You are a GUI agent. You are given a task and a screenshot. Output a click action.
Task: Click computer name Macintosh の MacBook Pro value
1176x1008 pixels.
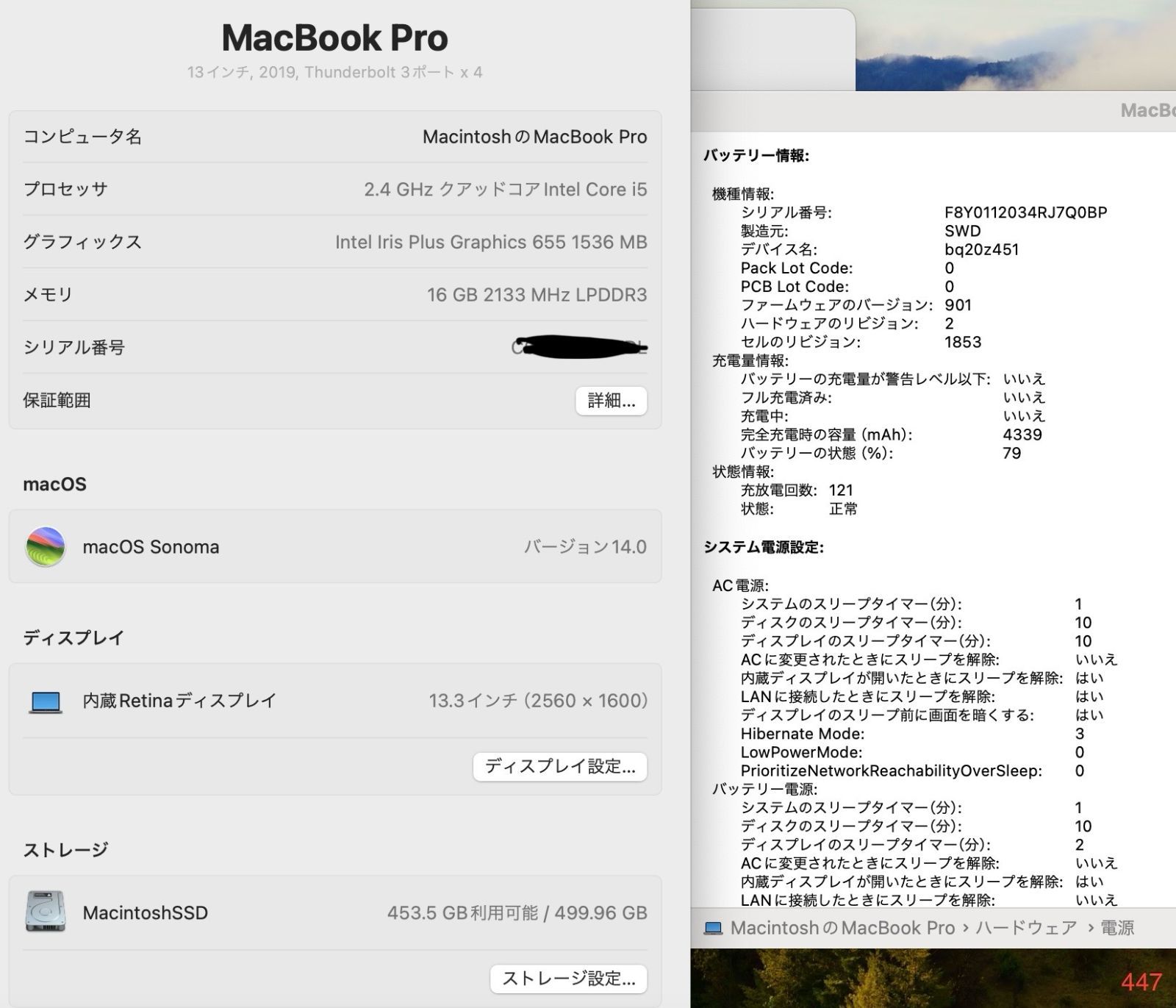(535, 137)
